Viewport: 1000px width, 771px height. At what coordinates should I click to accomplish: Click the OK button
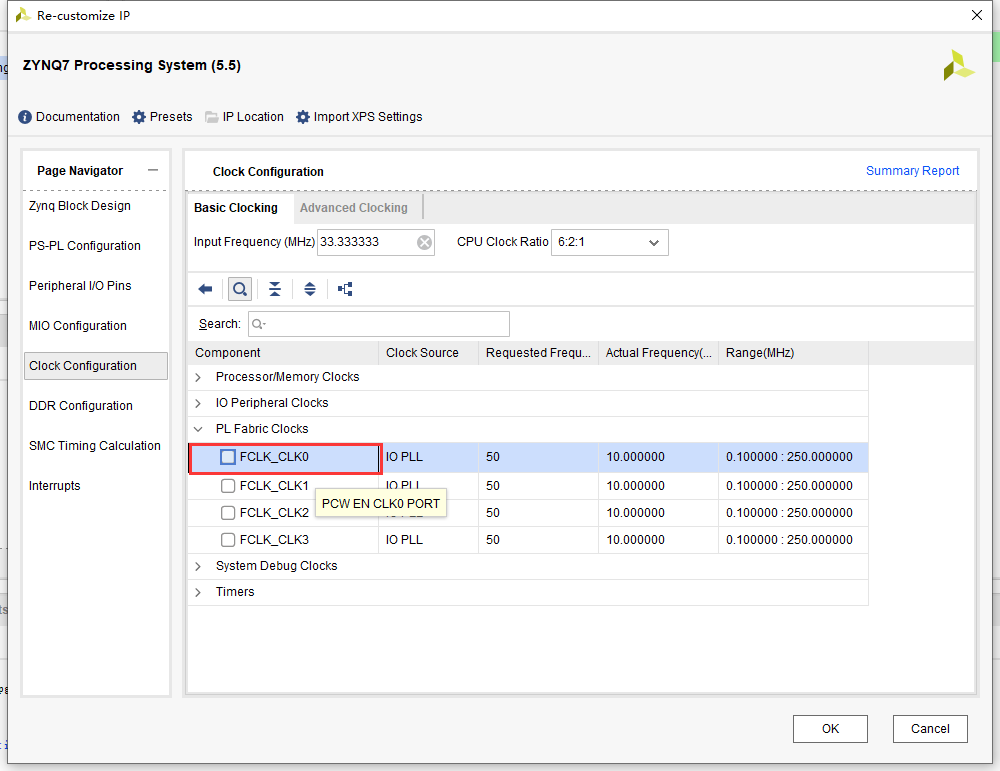pos(830,729)
